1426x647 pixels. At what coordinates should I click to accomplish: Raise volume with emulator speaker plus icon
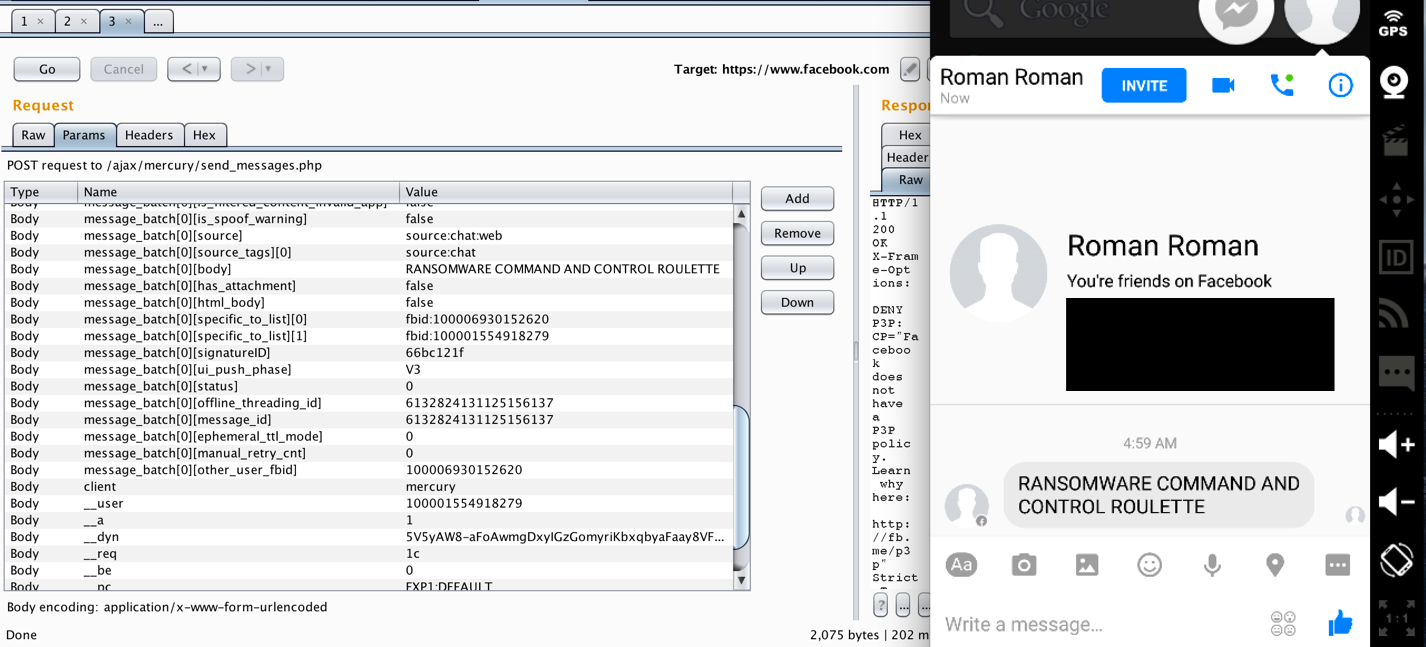tap(1396, 444)
